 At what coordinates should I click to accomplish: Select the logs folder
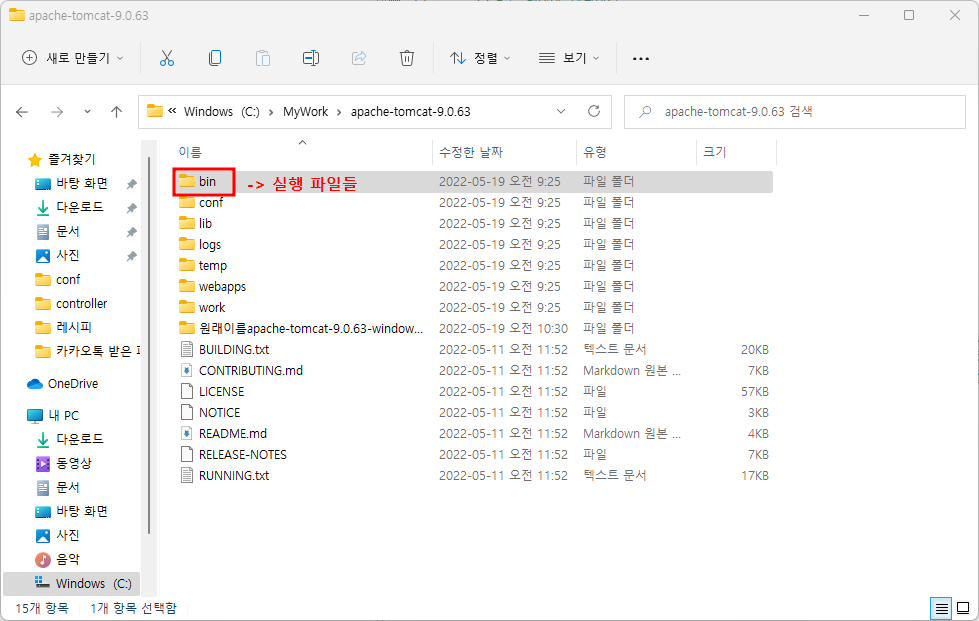coord(473,245)
